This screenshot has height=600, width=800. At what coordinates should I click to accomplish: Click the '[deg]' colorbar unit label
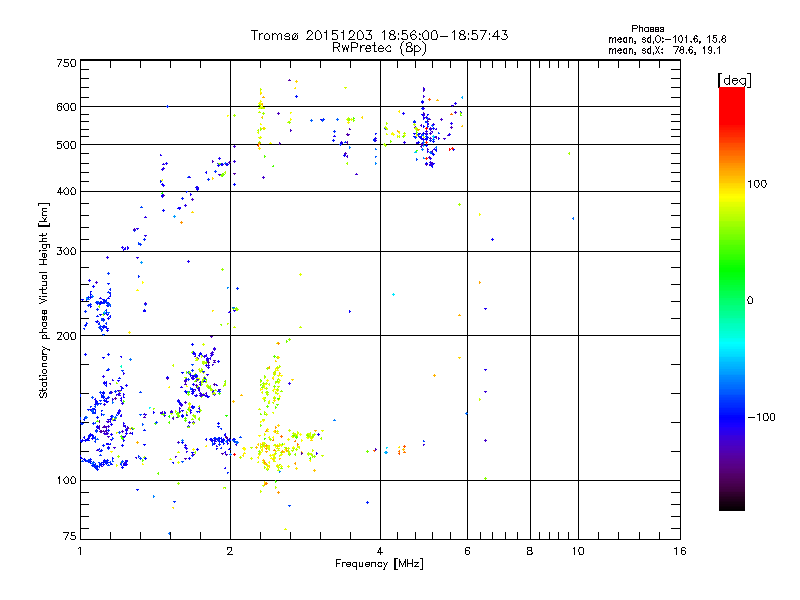(734, 80)
